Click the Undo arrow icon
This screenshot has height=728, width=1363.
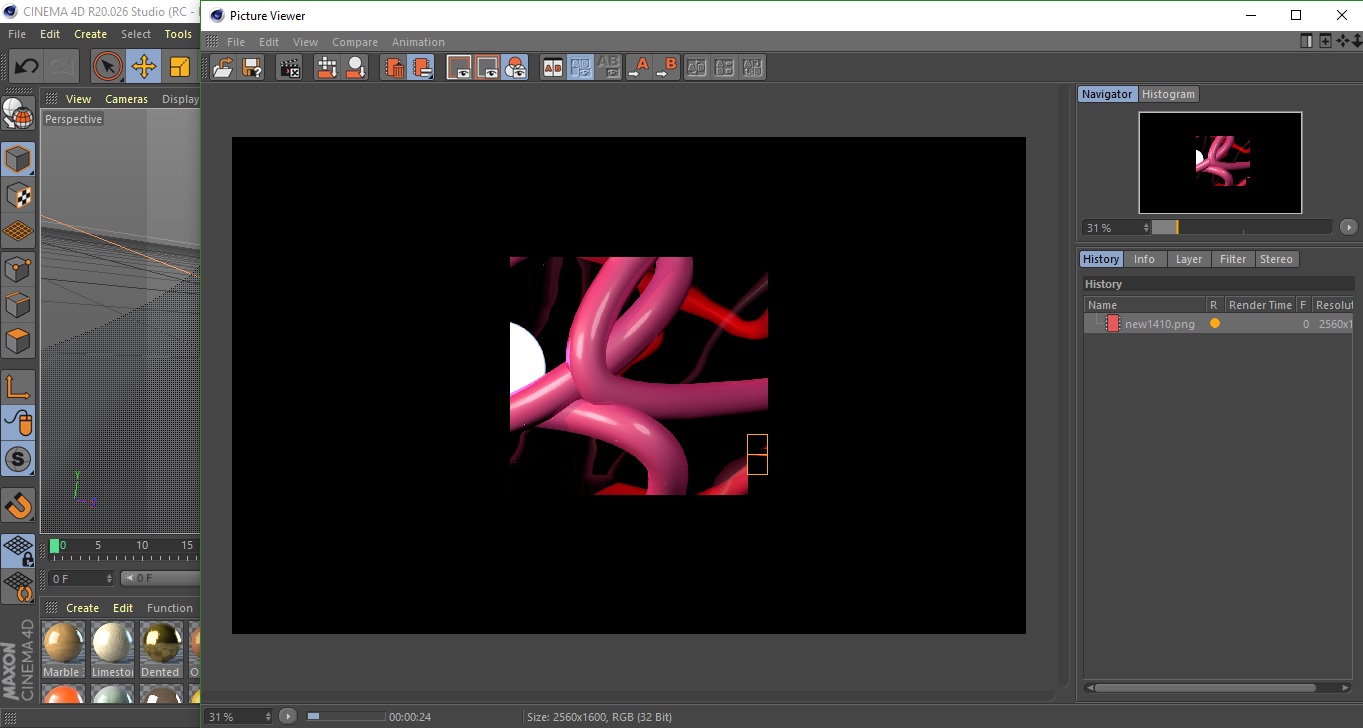pyautogui.click(x=26, y=67)
